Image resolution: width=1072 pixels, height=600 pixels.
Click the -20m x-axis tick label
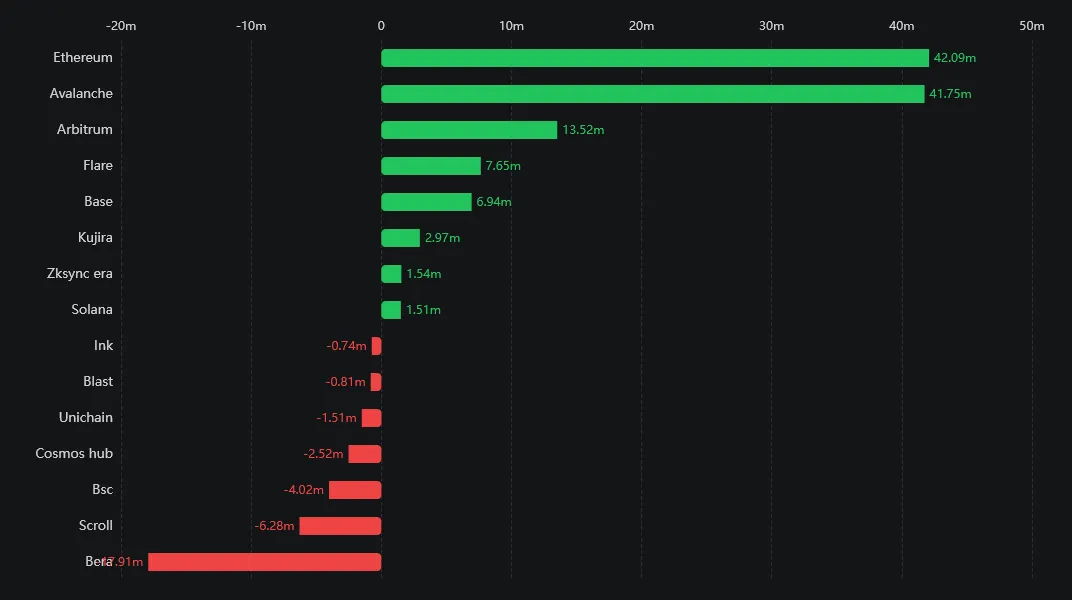pos(121,26)
